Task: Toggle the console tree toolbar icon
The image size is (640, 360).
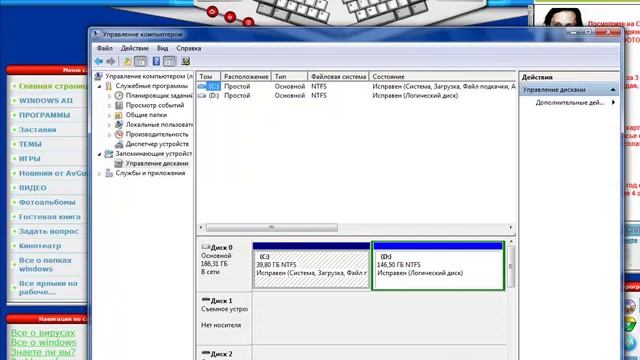Action: click(140, 61)
